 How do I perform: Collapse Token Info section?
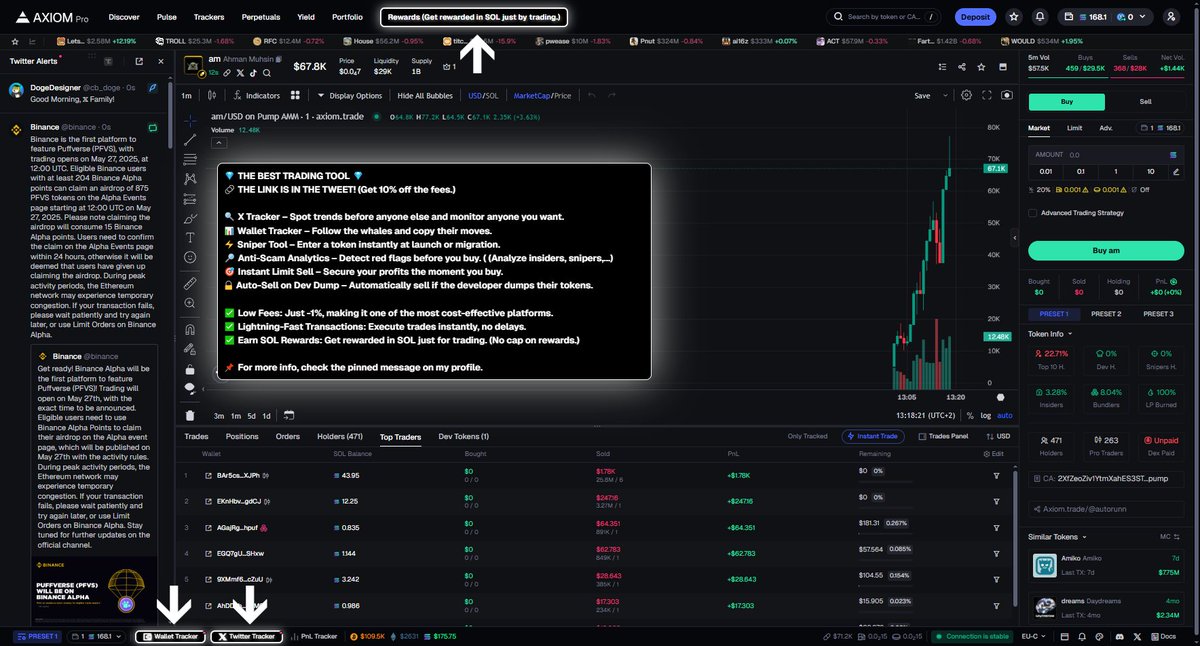[1050, 334]
